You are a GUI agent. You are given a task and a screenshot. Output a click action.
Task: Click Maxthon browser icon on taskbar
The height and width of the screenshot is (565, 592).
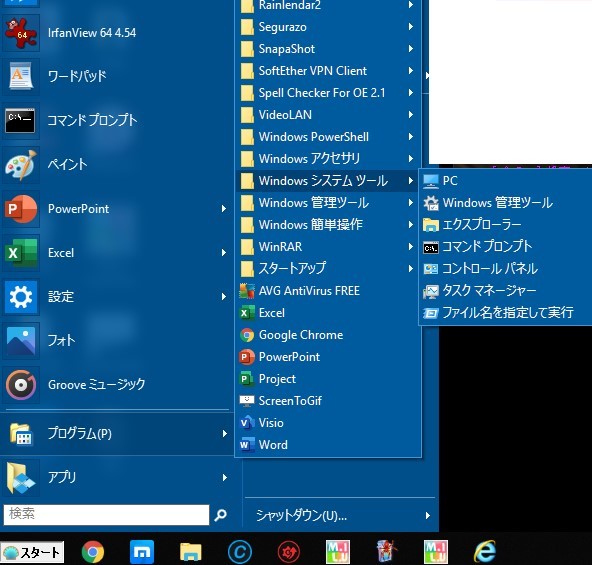142,552
